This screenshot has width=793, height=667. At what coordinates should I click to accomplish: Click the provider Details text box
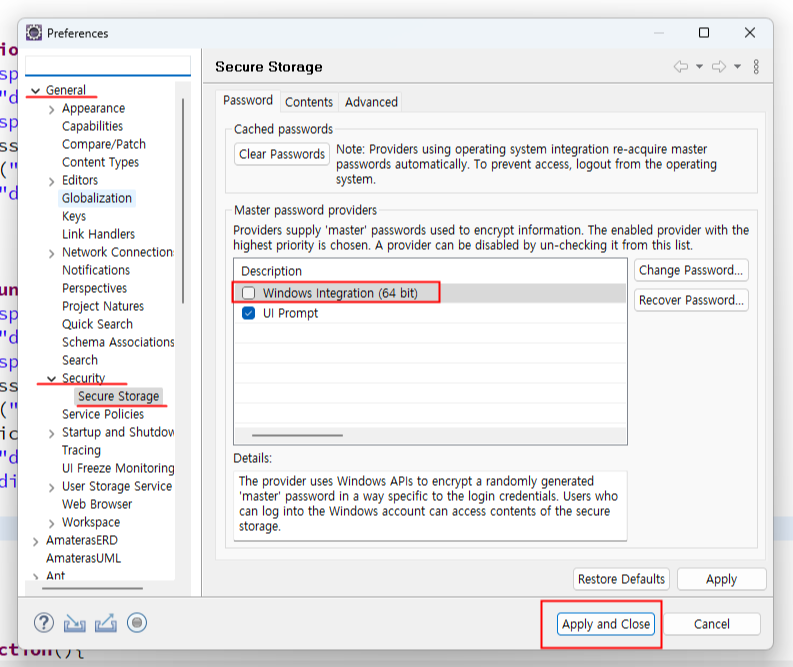[430, 506]
